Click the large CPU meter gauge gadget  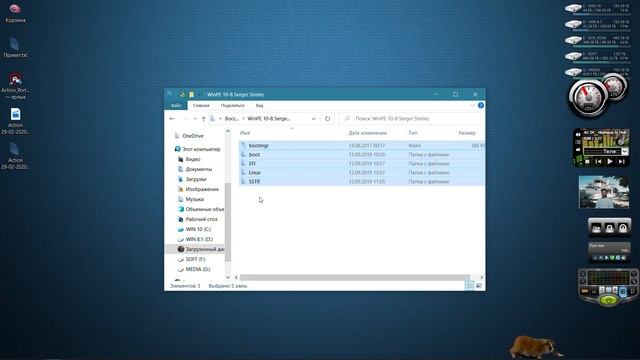[588, 97]
